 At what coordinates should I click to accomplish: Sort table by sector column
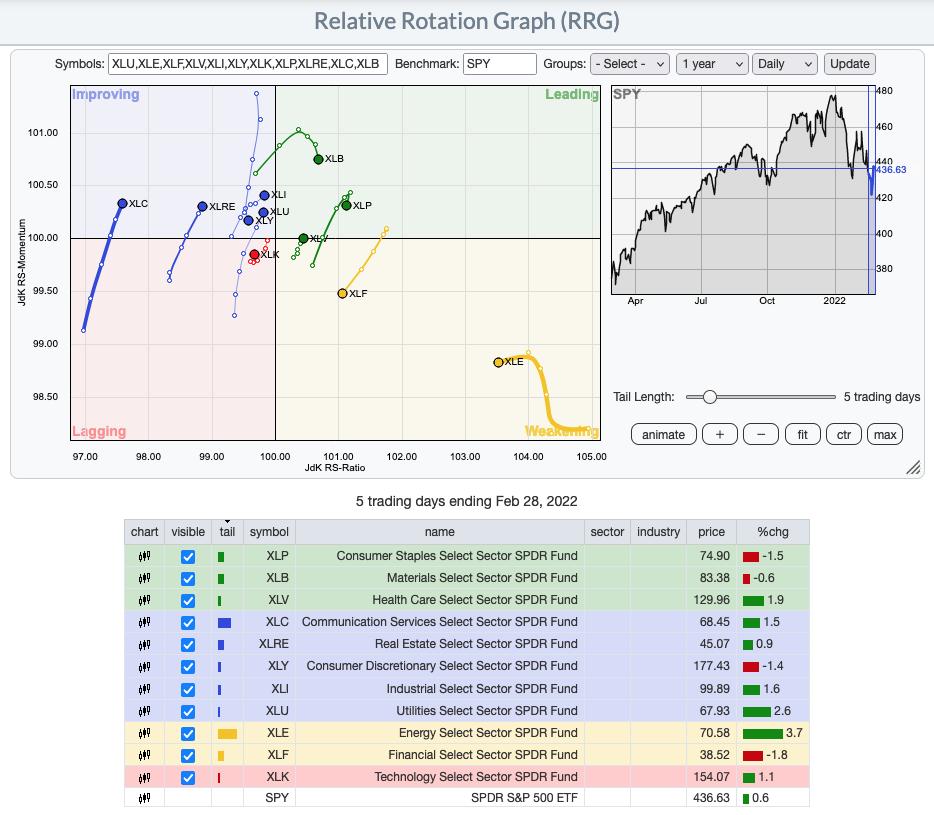(607, 531)
